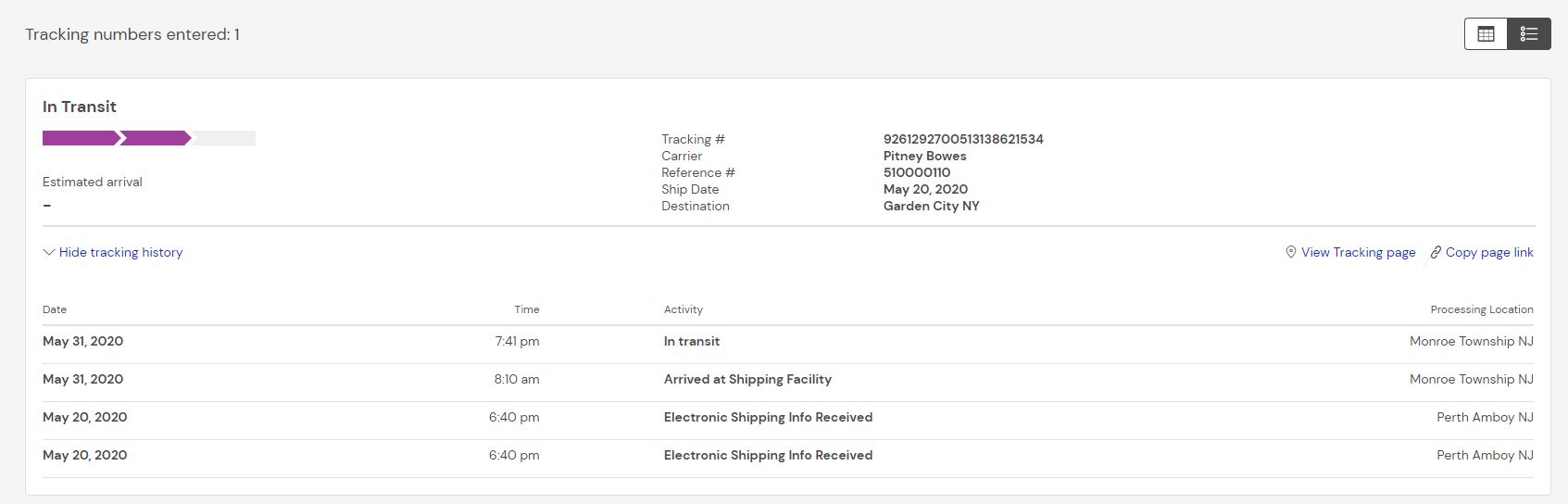Select the Arrived at Shipping Facility row
This screenshot has width=1568, height=504.
click(747, 379)
